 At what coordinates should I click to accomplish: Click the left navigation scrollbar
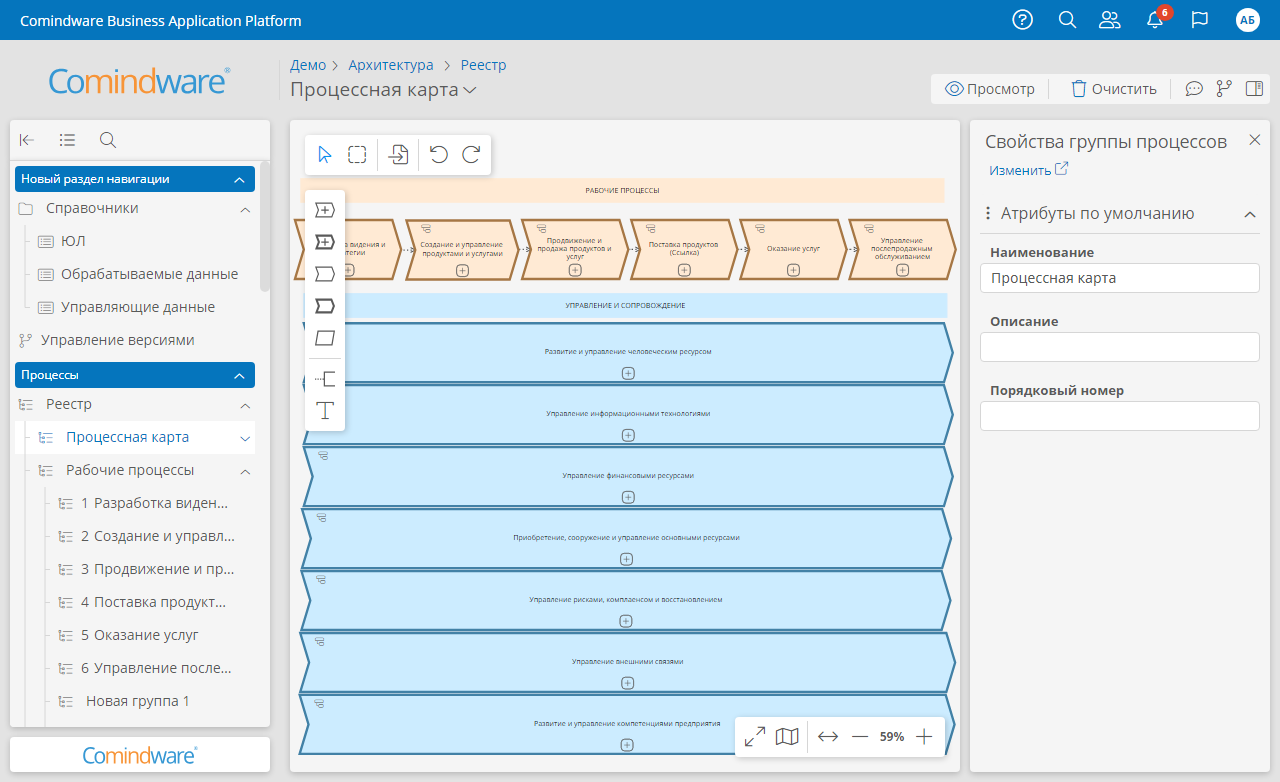pos(264,226)
